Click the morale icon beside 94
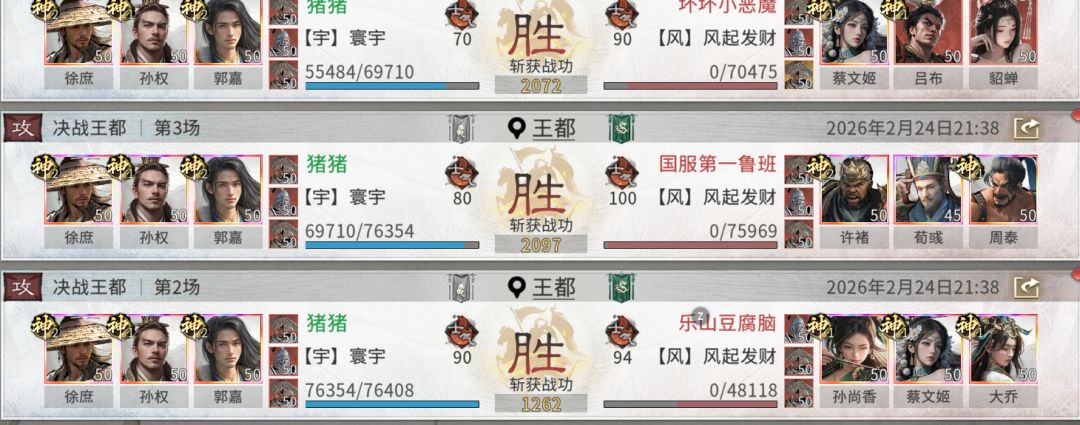1080x425 pixels. point(622,332)
